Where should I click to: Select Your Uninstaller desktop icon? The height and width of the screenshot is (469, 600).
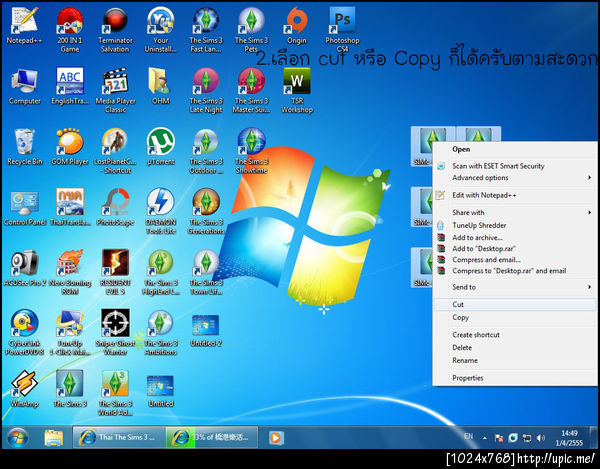pos(160,30)
